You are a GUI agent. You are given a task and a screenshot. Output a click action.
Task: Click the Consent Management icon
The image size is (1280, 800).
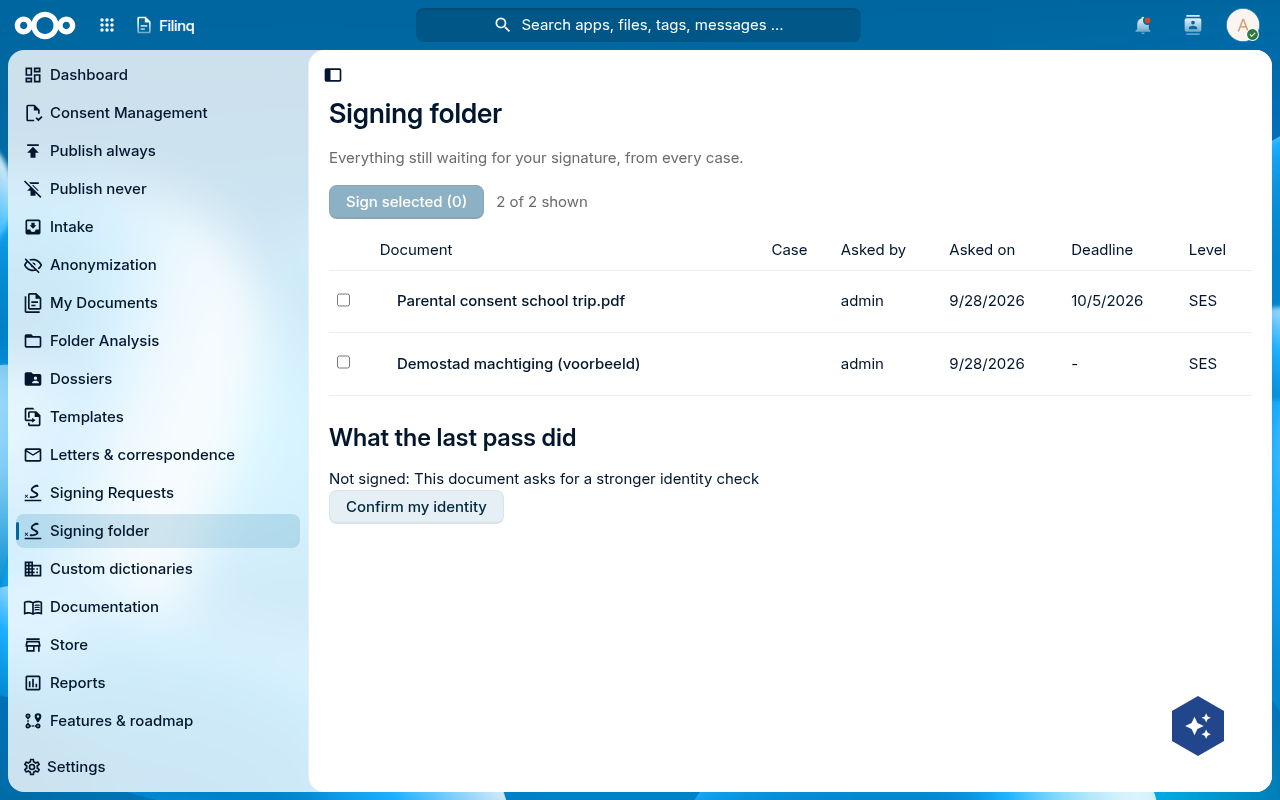pos(33,113)
